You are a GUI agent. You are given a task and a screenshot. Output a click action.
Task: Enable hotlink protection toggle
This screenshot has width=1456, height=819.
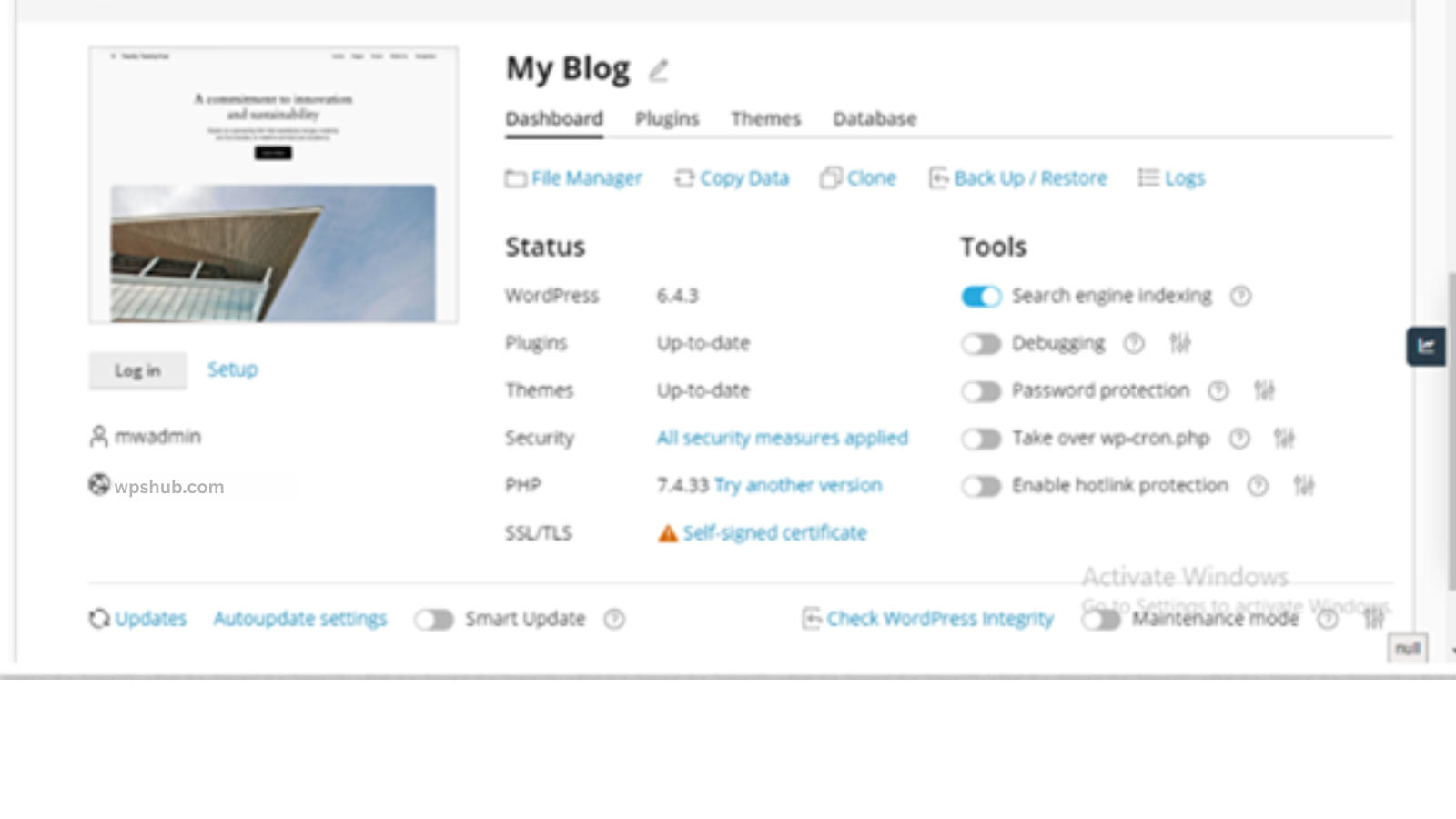[981, 486]
